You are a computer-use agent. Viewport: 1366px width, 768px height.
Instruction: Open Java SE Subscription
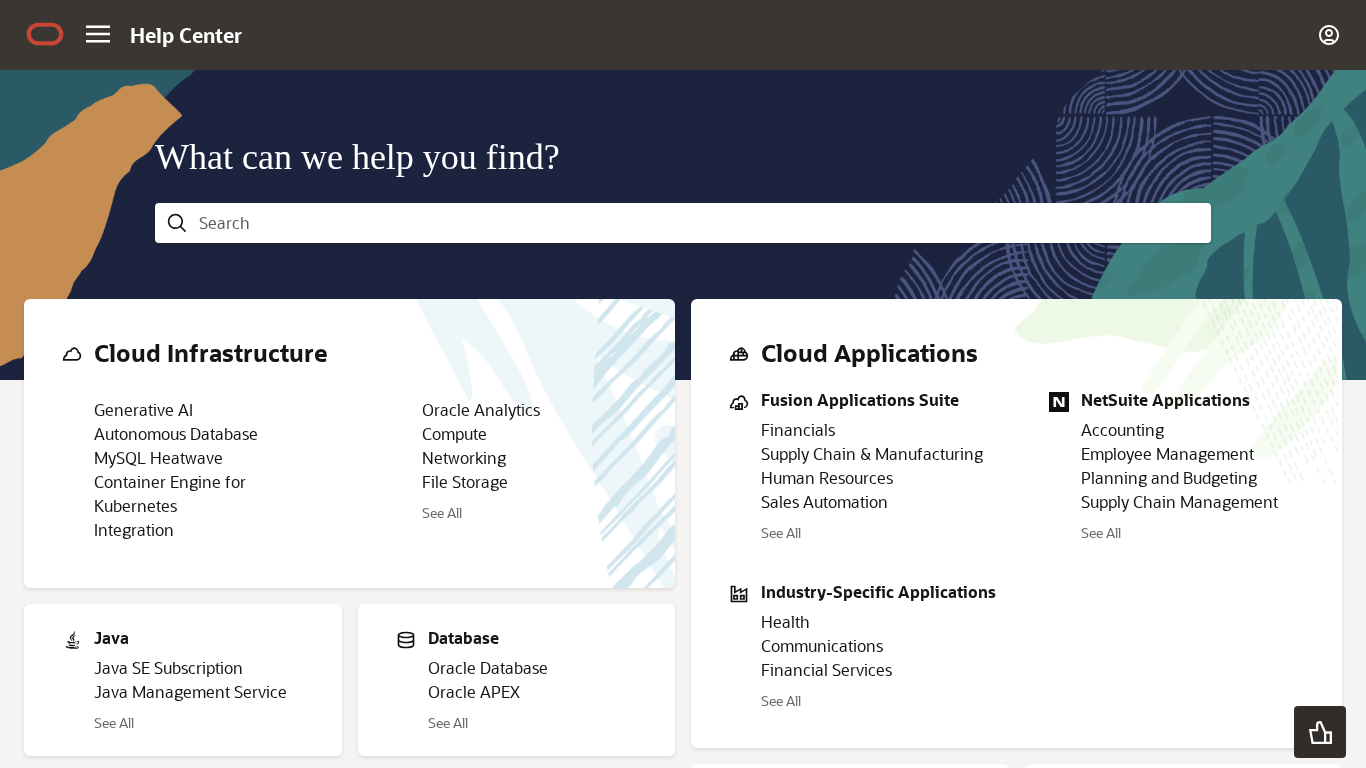click(168, 668)
